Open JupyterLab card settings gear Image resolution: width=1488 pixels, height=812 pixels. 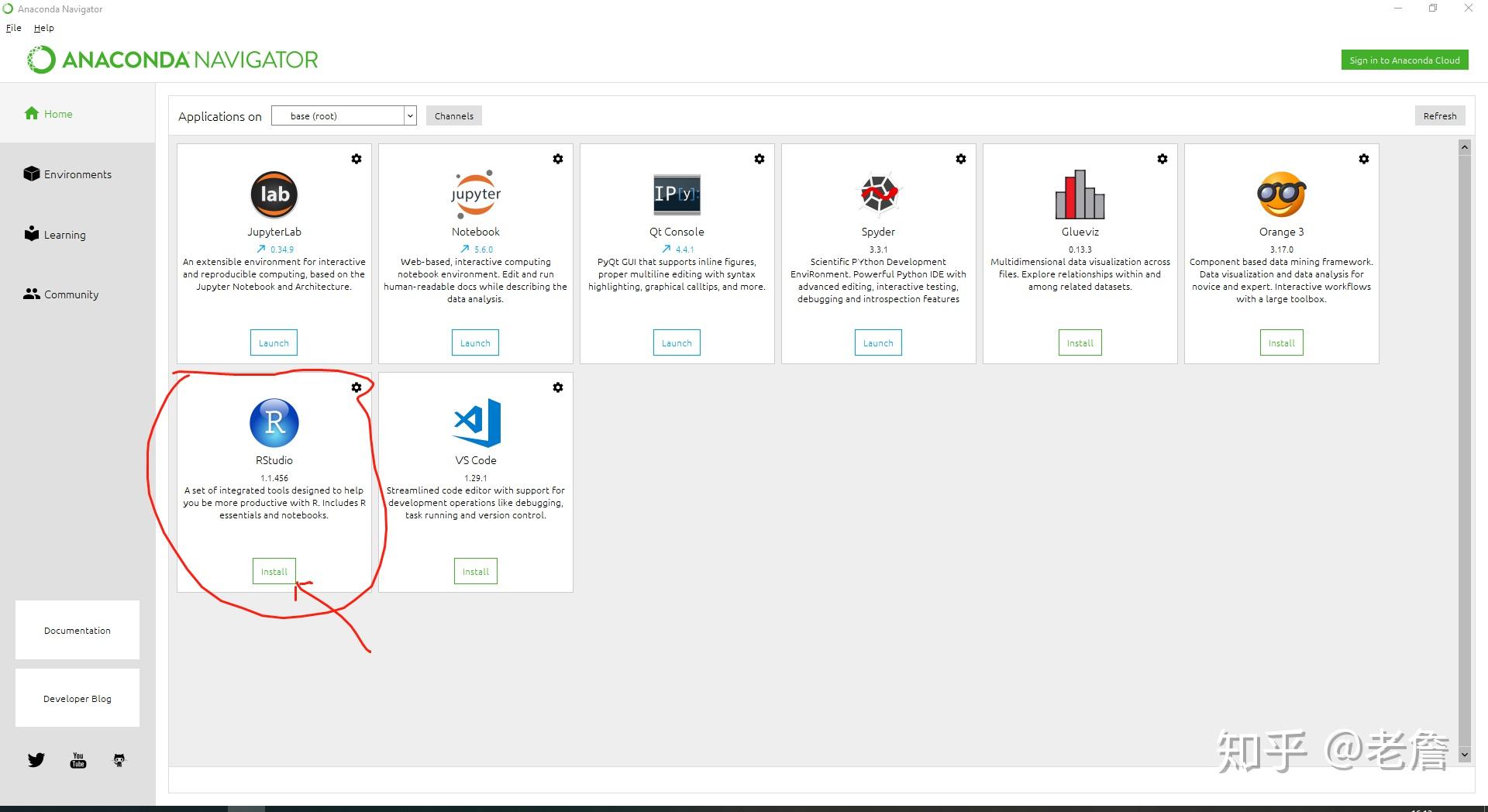356,159
